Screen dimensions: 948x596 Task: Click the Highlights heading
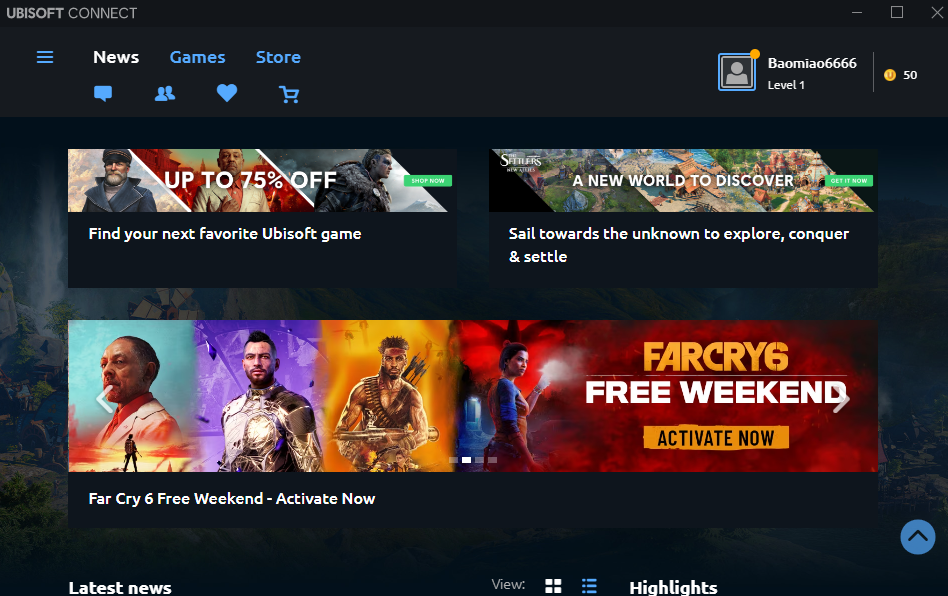673,588
